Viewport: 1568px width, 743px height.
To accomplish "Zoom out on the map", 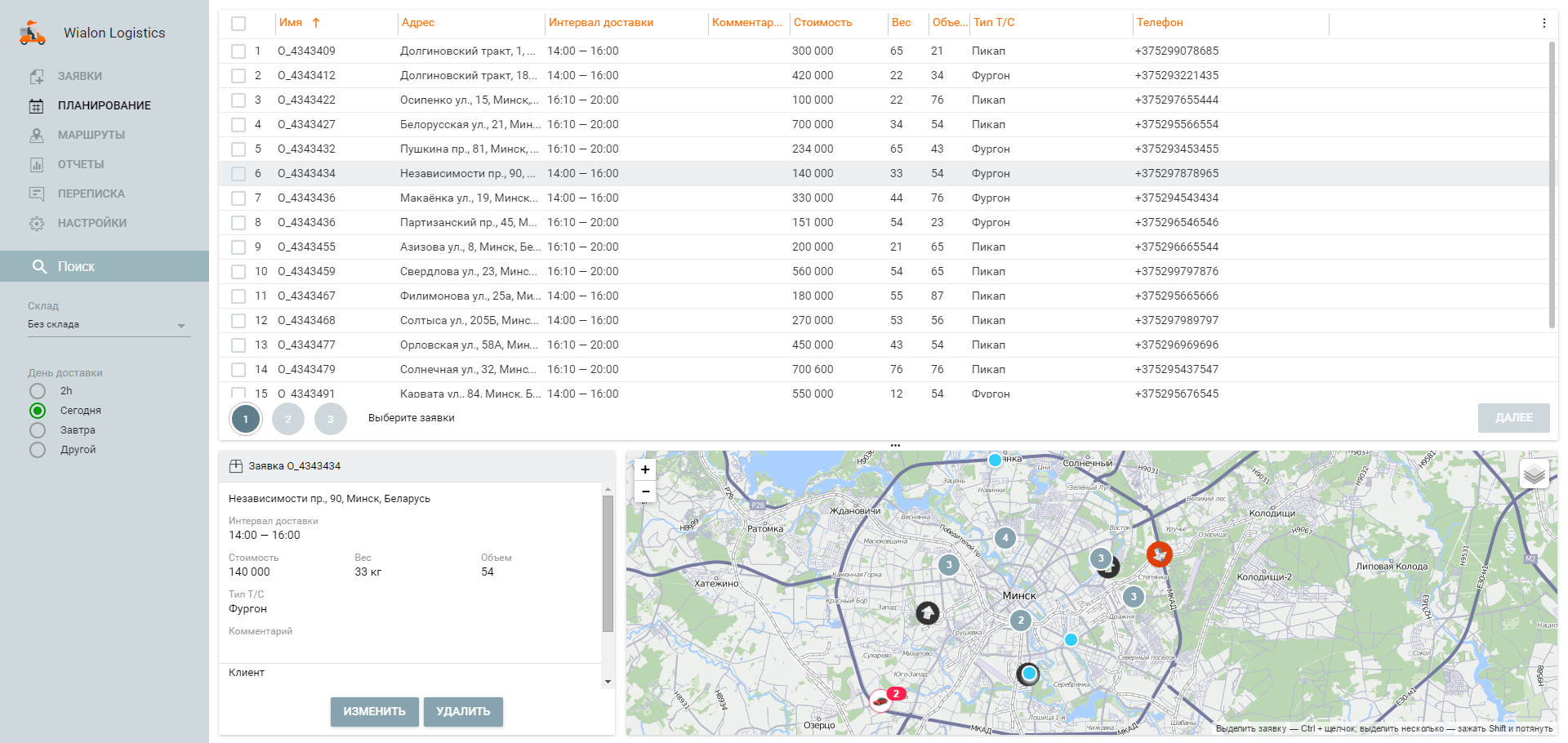I will (645, 492).
